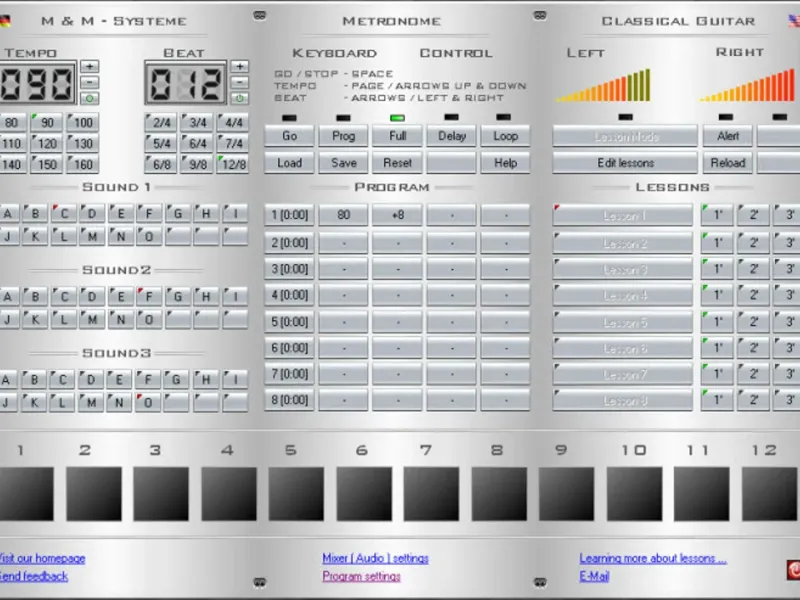
Task: Choose the 4/4 beat signature
Action: click(233, 122)
